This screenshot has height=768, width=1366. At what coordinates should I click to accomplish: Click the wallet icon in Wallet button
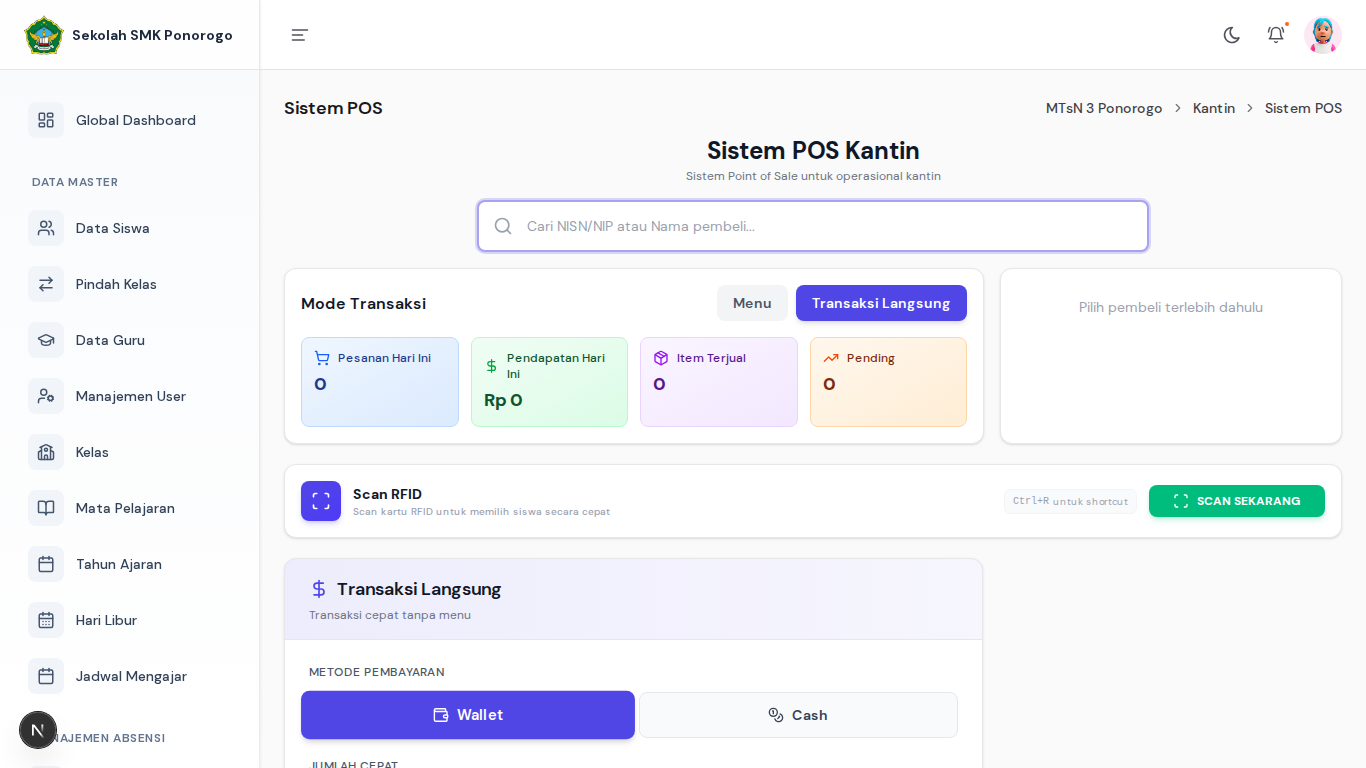tap(441, 715)
